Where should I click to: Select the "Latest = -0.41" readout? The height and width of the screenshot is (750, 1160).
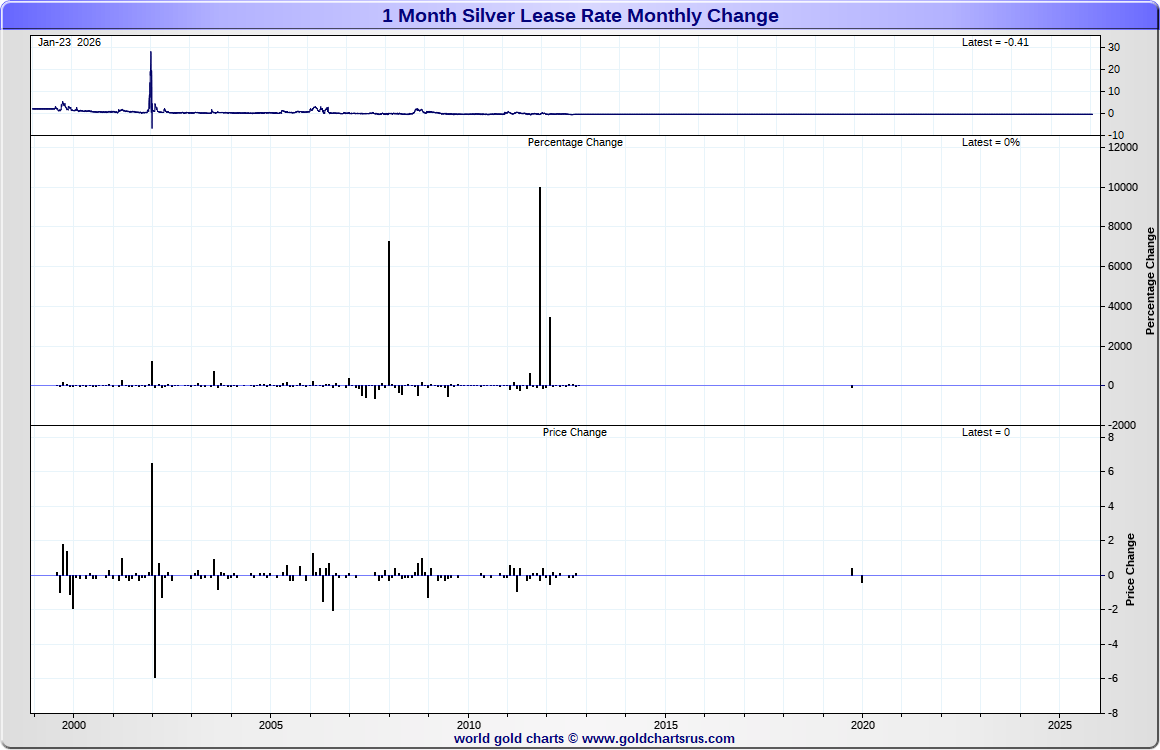click(994, 43)
